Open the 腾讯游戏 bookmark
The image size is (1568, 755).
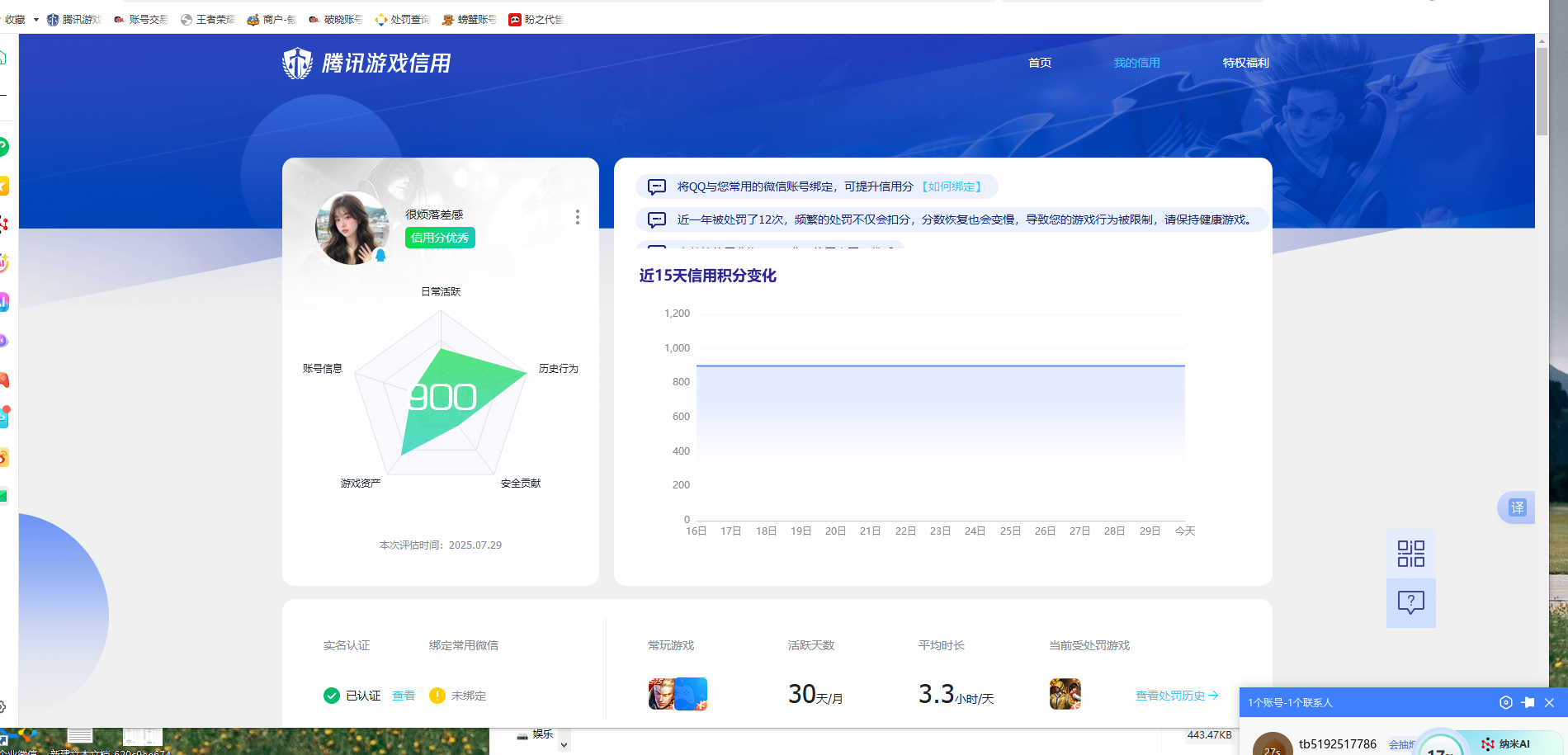(x=74, y=20)
